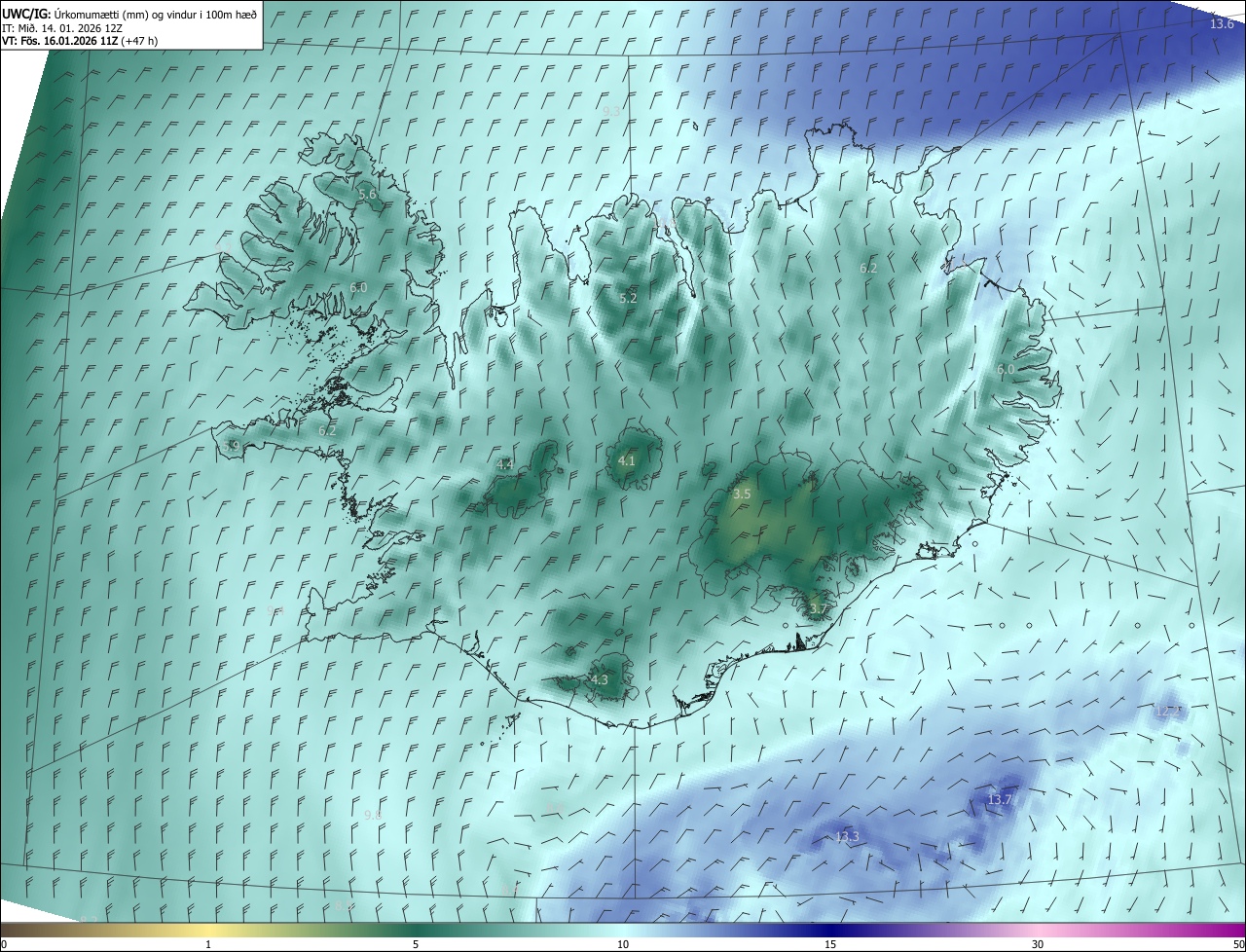This screenshot has width=1246, height=952.
Task: Click the 3.7 value label
Action: coord(818,609)
